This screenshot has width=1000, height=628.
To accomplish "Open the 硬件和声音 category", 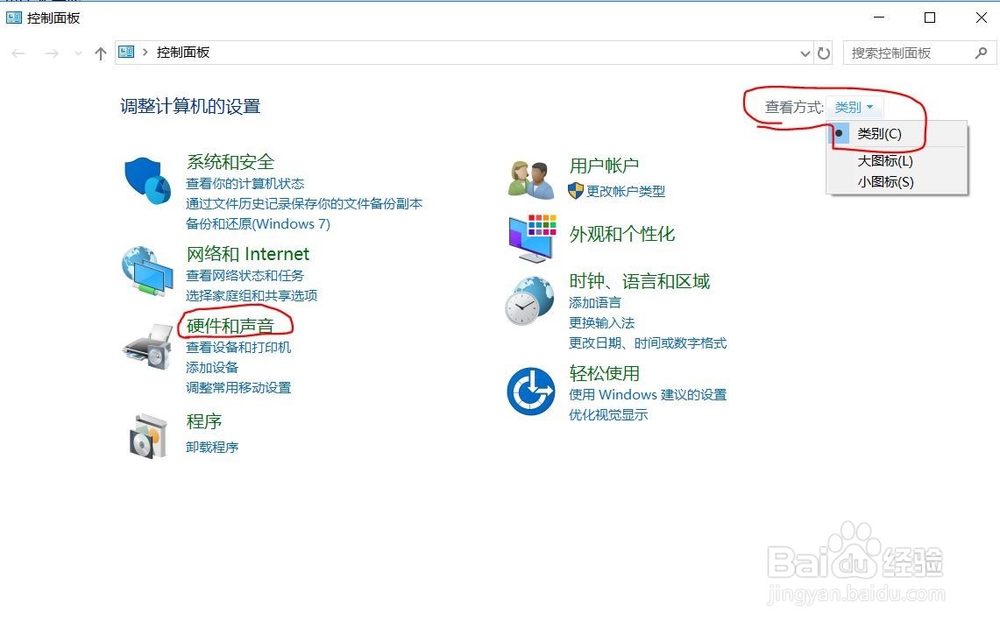I will click(230, 326).
